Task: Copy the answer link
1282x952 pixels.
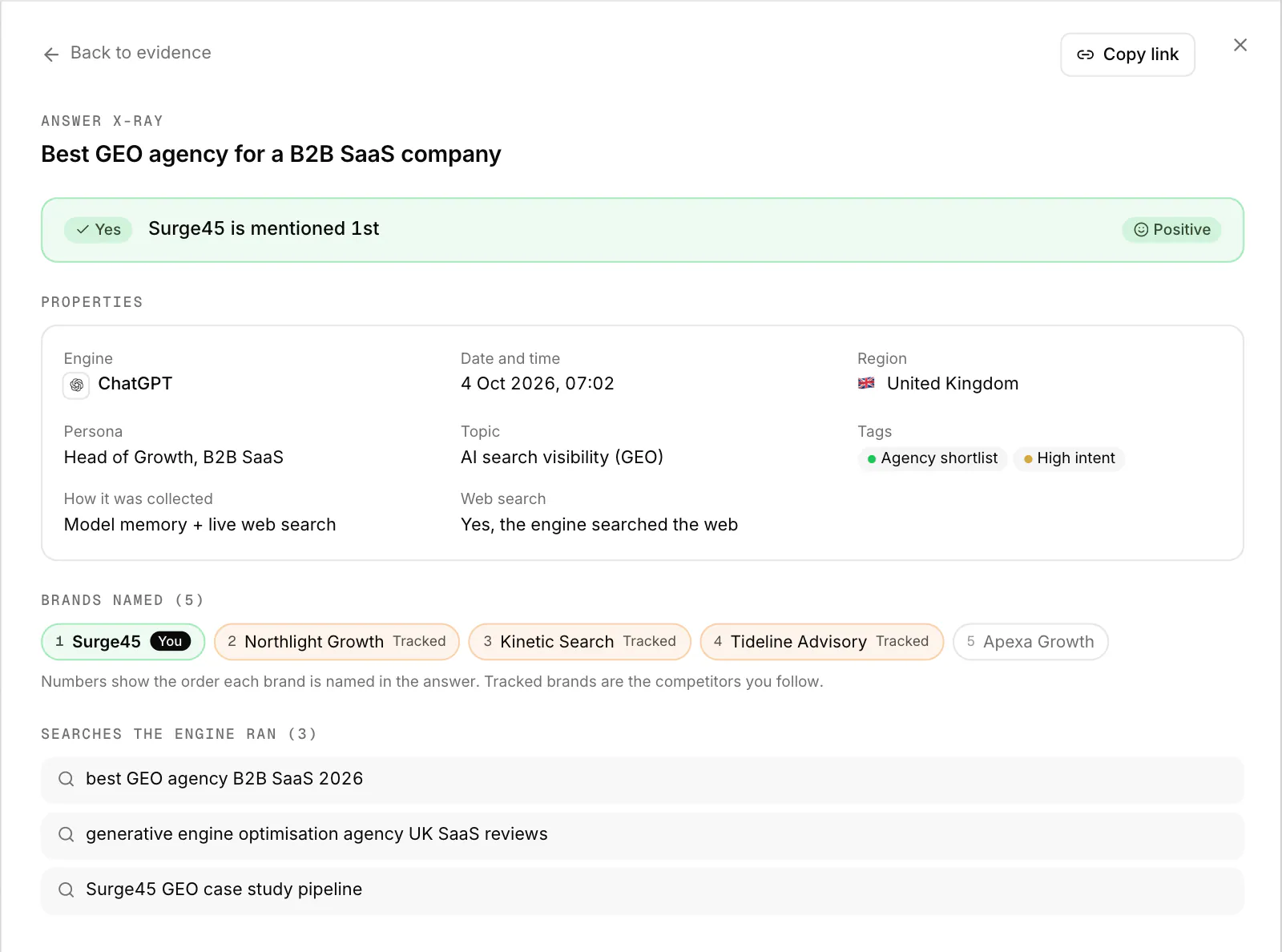Action: (x=1127, y=54)
